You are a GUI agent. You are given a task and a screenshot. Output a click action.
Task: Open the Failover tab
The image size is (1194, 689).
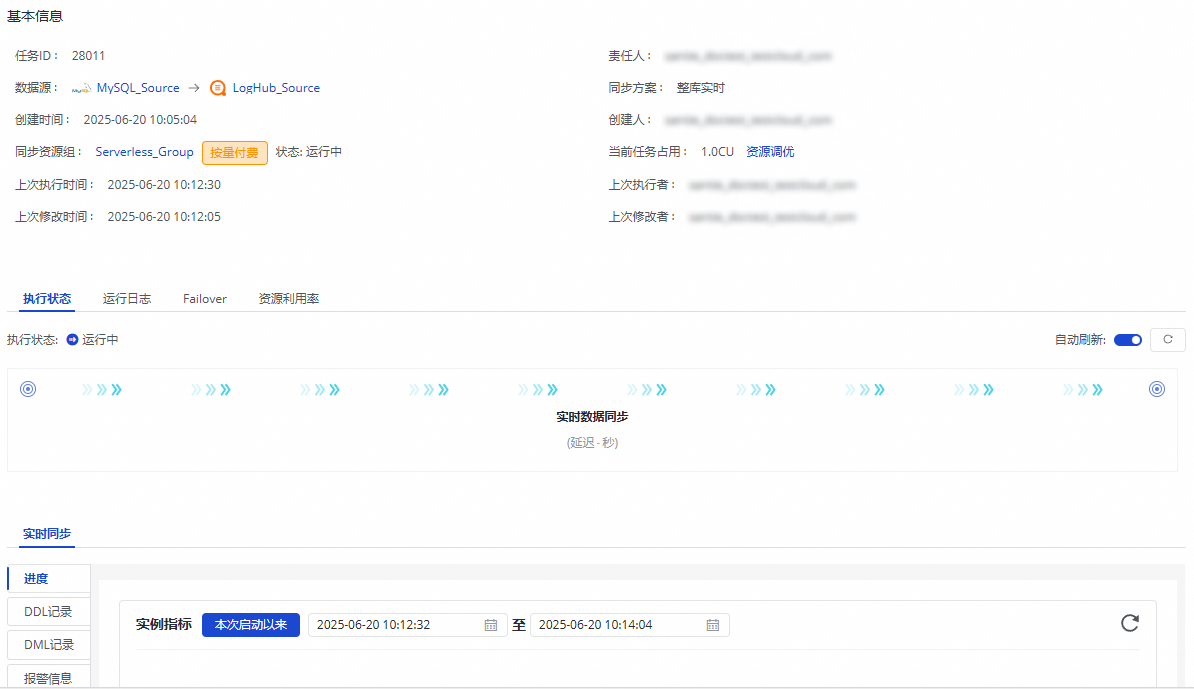click(x=205, y=298)
